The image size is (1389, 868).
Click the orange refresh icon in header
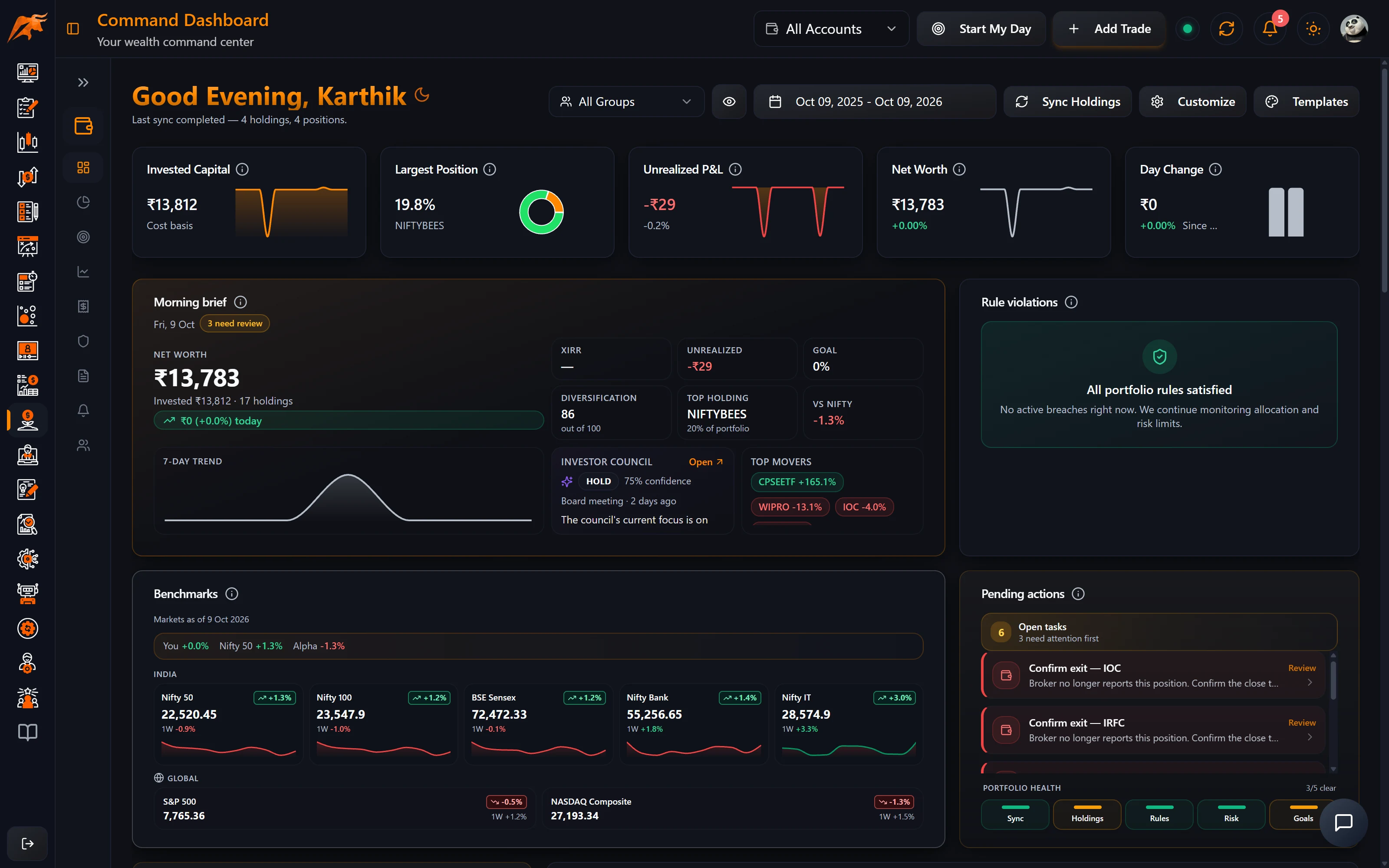pyautogui.click(x=1226, y=29)
